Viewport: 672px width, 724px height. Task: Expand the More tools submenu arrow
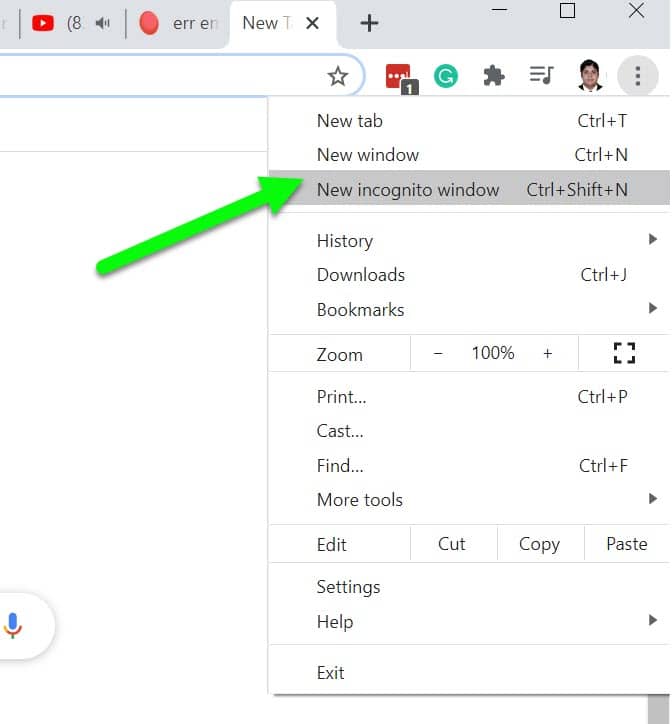coord(653,498)
